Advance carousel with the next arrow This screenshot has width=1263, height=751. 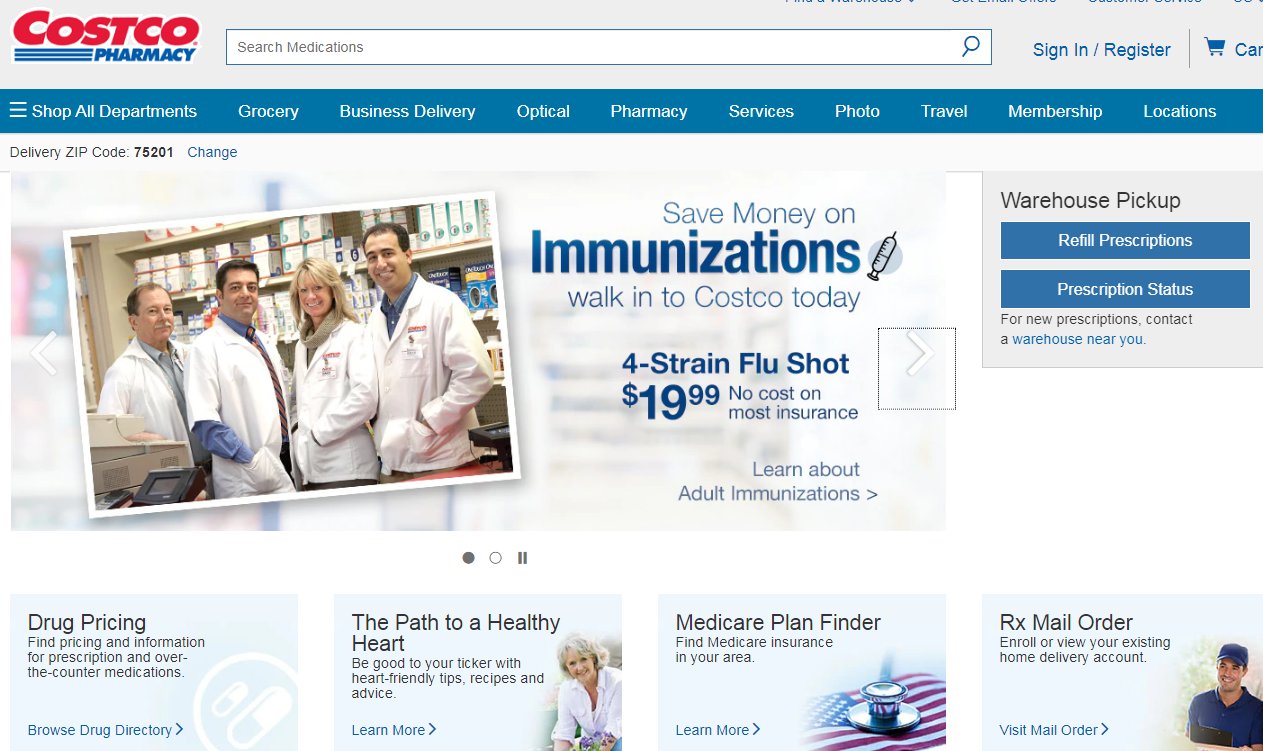pyautogui.click(x=917, y=354)
